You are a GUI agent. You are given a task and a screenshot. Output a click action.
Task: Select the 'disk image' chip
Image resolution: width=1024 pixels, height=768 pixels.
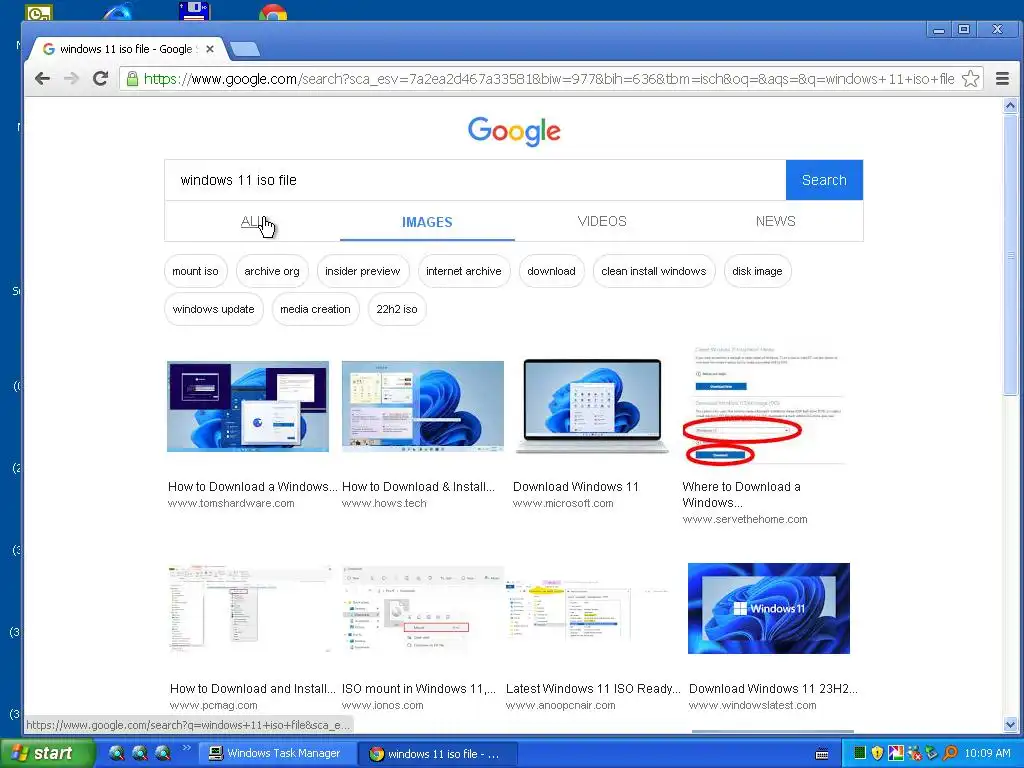(758, 271)
